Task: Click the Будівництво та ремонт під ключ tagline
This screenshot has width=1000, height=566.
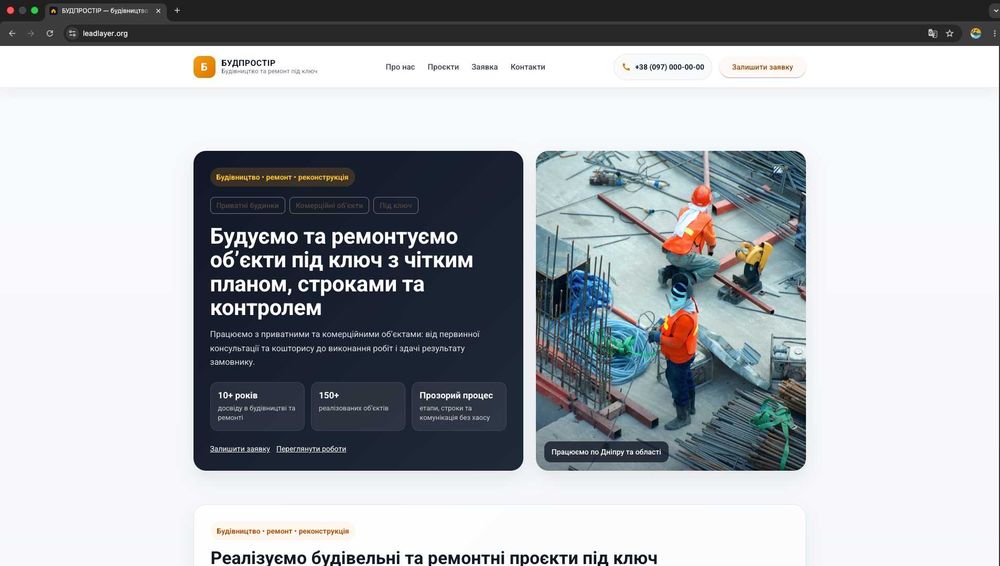Action: click(x=269, y=71)
